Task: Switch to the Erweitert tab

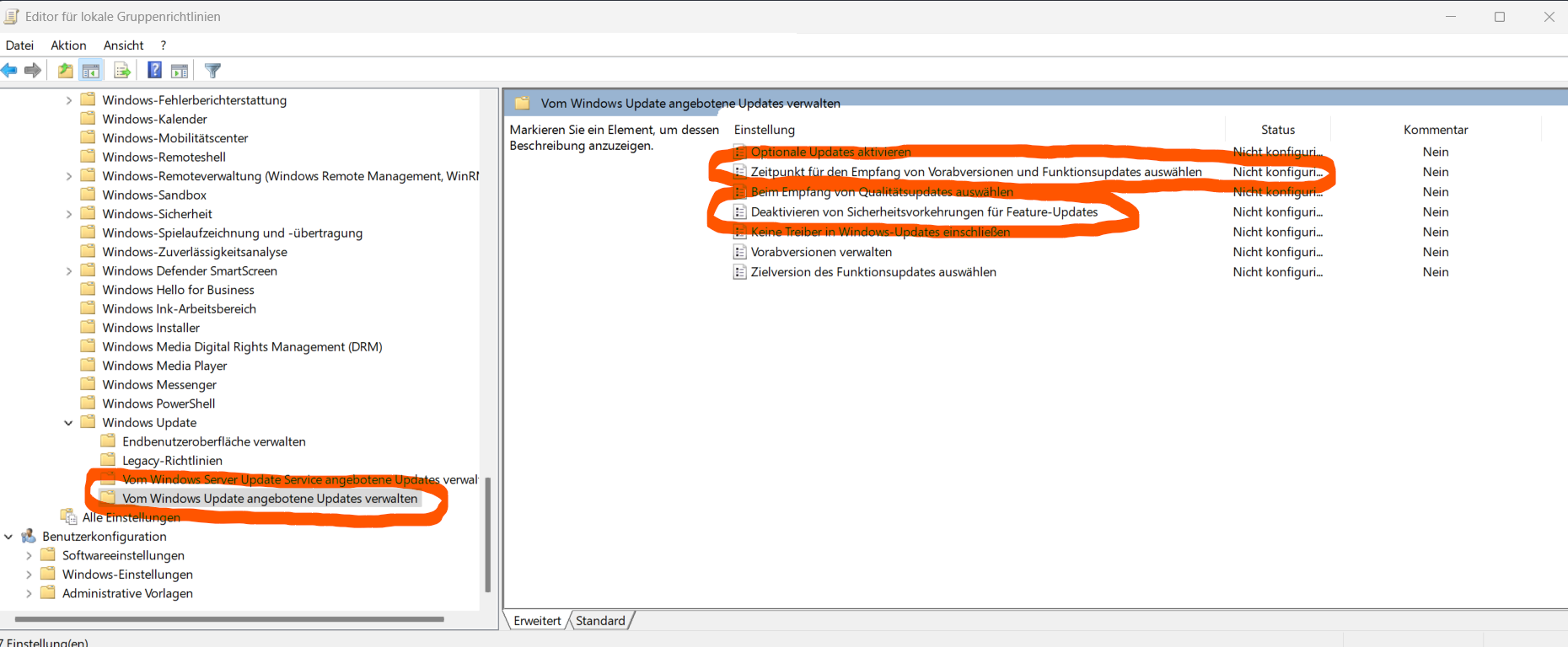Action: coord(537,621)
